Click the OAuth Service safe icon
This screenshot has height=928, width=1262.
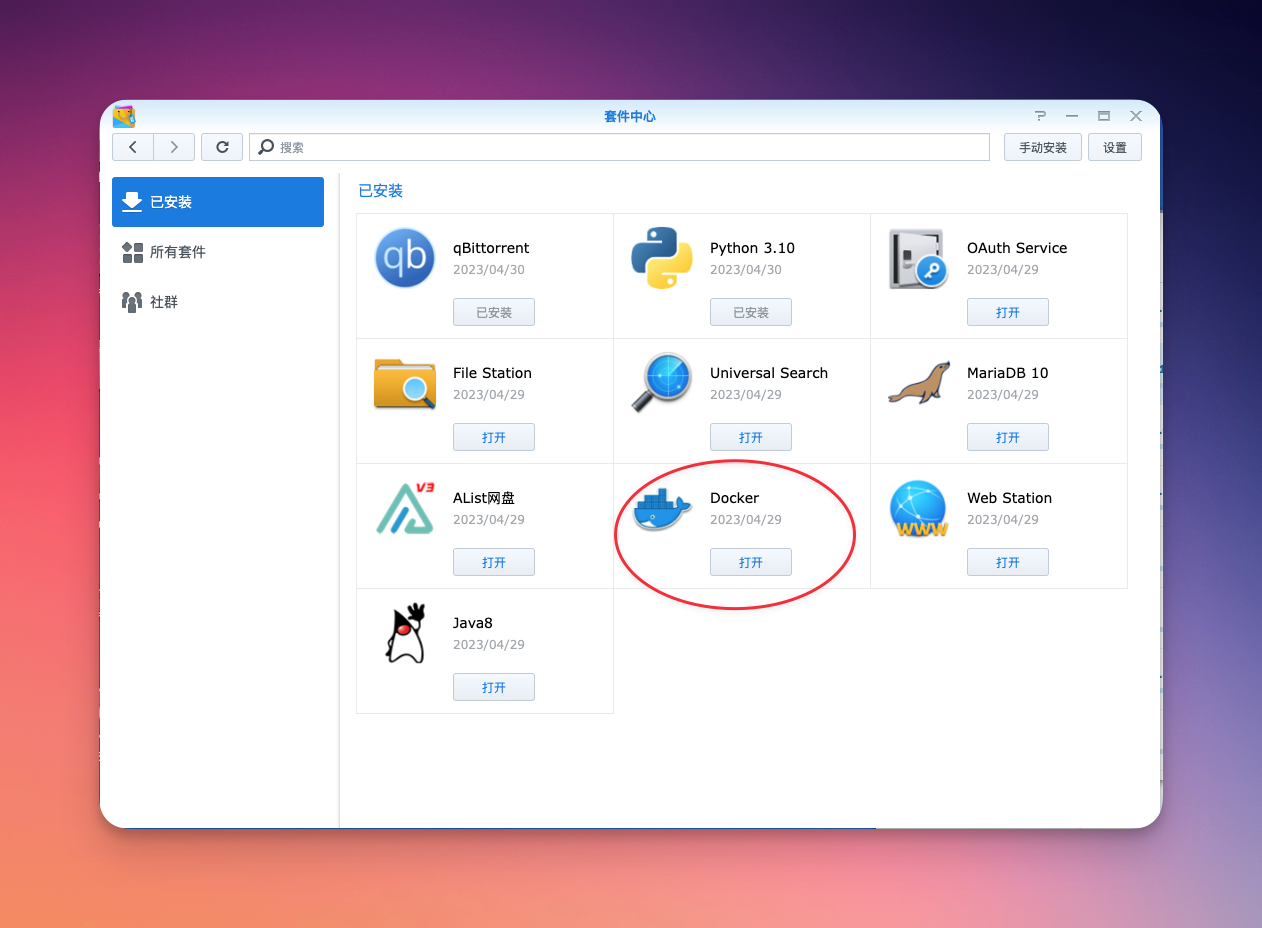918,258
